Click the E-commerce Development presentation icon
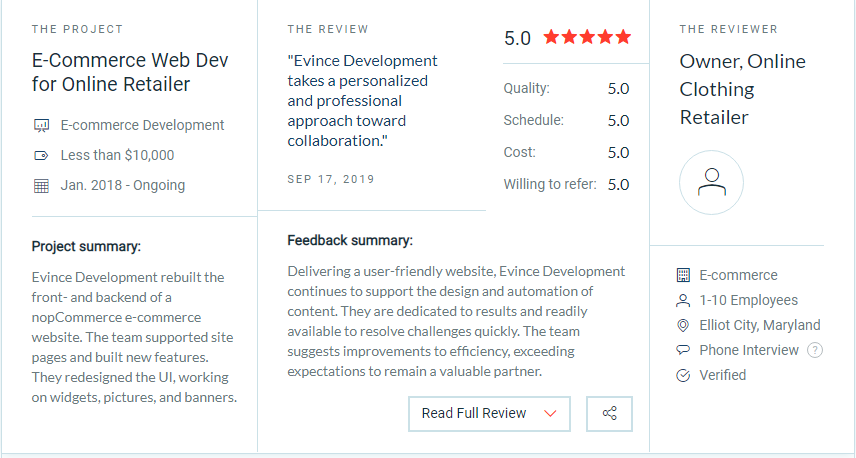Image resolution: width=856 pixels, height=458 pixels. click(41, 126)
